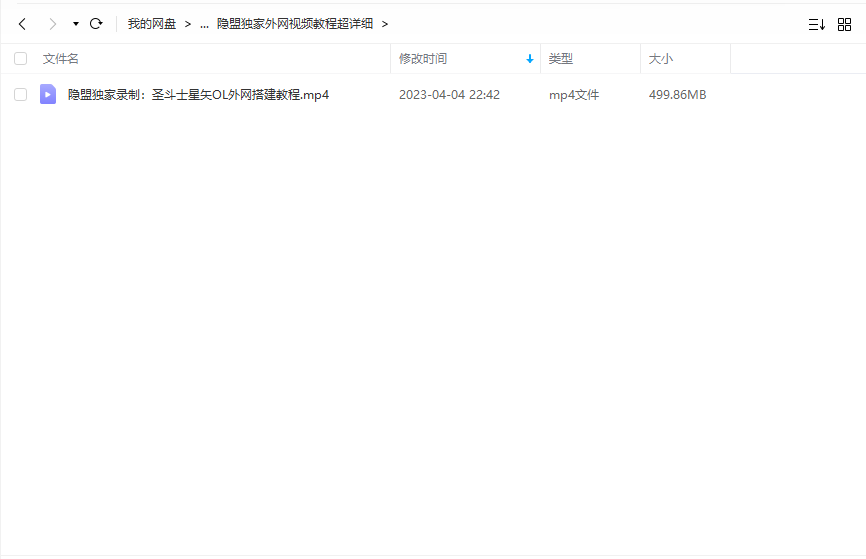Expand the breadcrumb ellipsis for hidden folders
The image size is (866, 559).
[204, 24]
